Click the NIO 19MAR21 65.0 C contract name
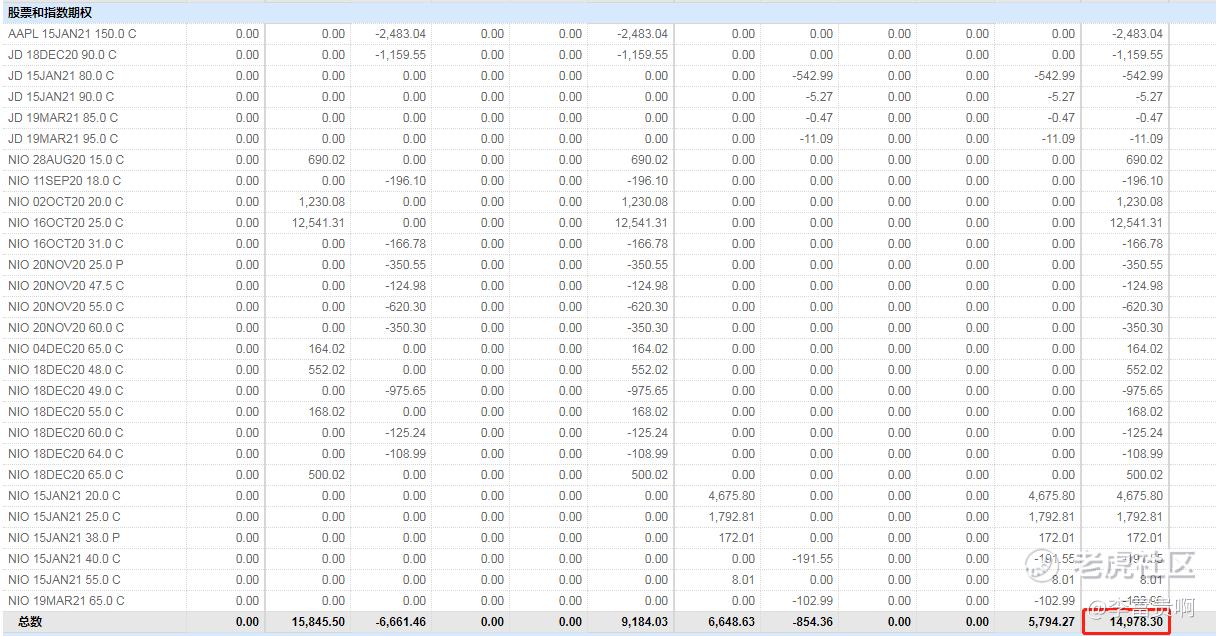 tap(66, 601)
